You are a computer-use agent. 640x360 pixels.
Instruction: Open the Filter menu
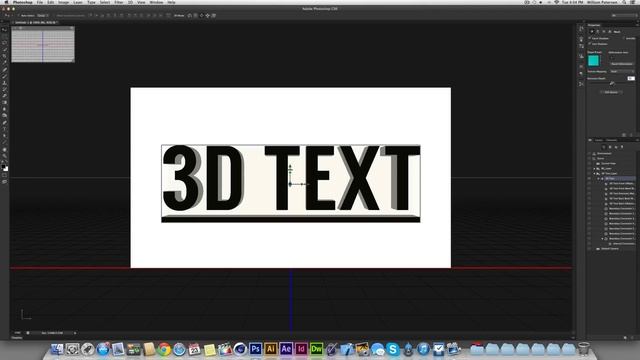pos(118,2)
